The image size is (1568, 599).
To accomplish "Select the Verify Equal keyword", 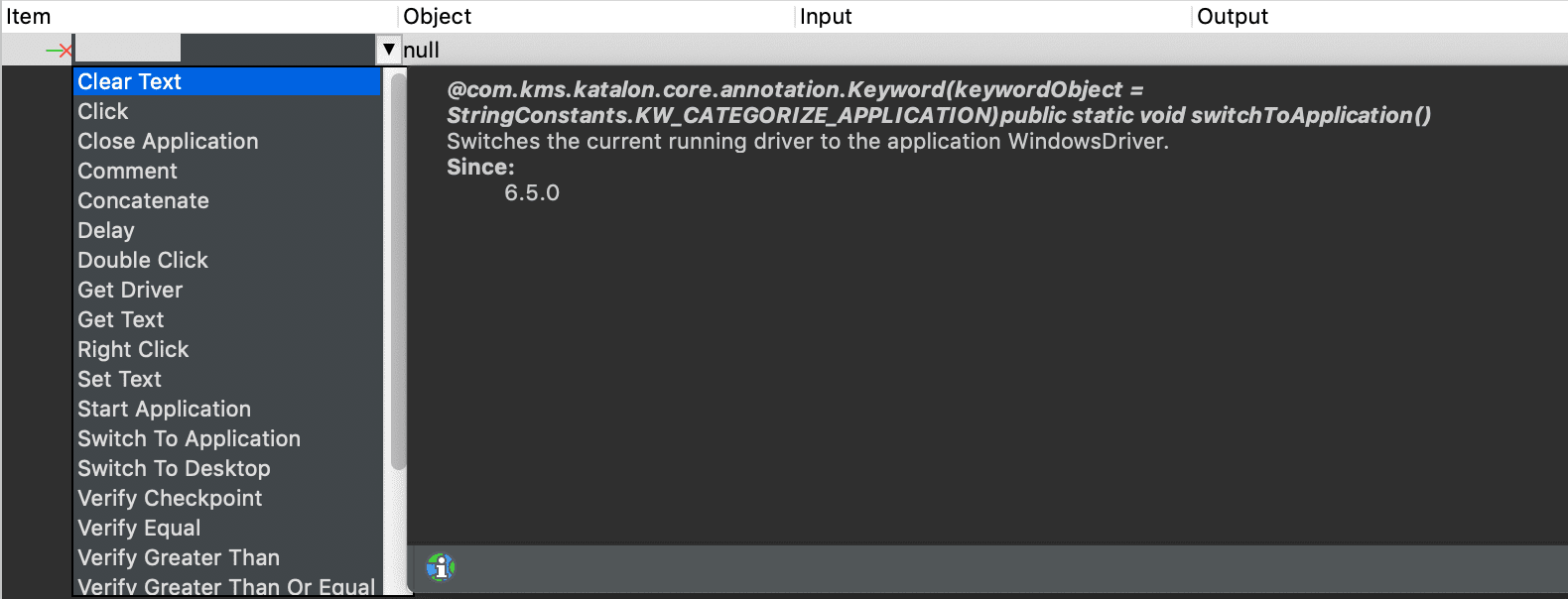I will [138, 528].
